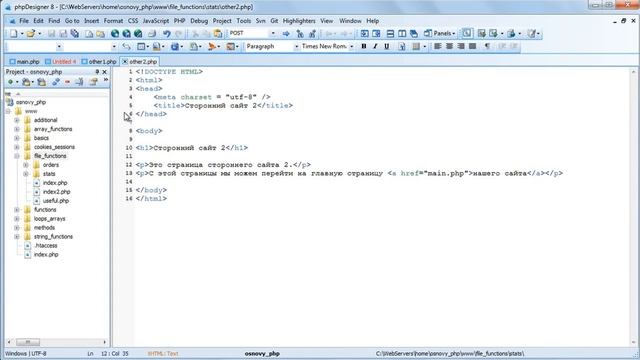640x360 pixels.
Task: Select useful.php in project tree
Action: [56, 201]
